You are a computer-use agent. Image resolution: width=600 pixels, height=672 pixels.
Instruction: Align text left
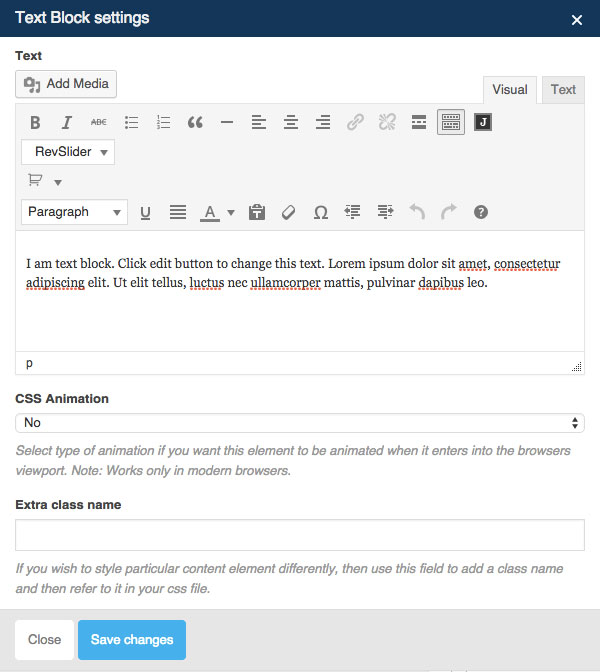coord(259,123)
